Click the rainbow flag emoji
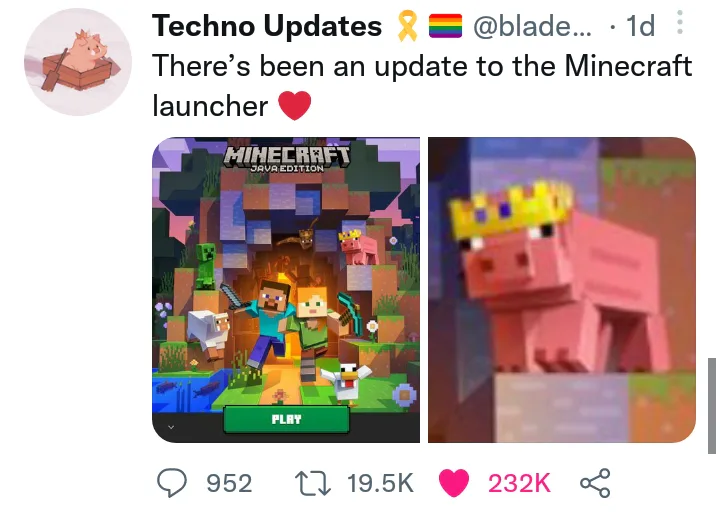 445,26
